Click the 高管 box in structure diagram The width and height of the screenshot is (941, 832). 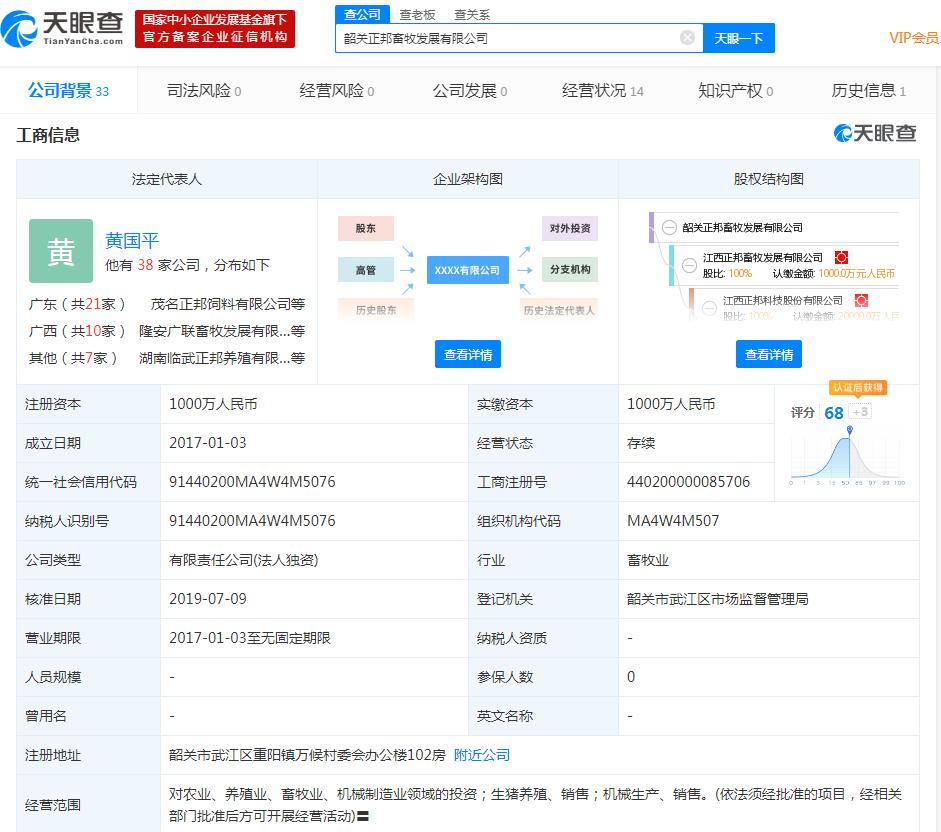(x=365, y=270)
